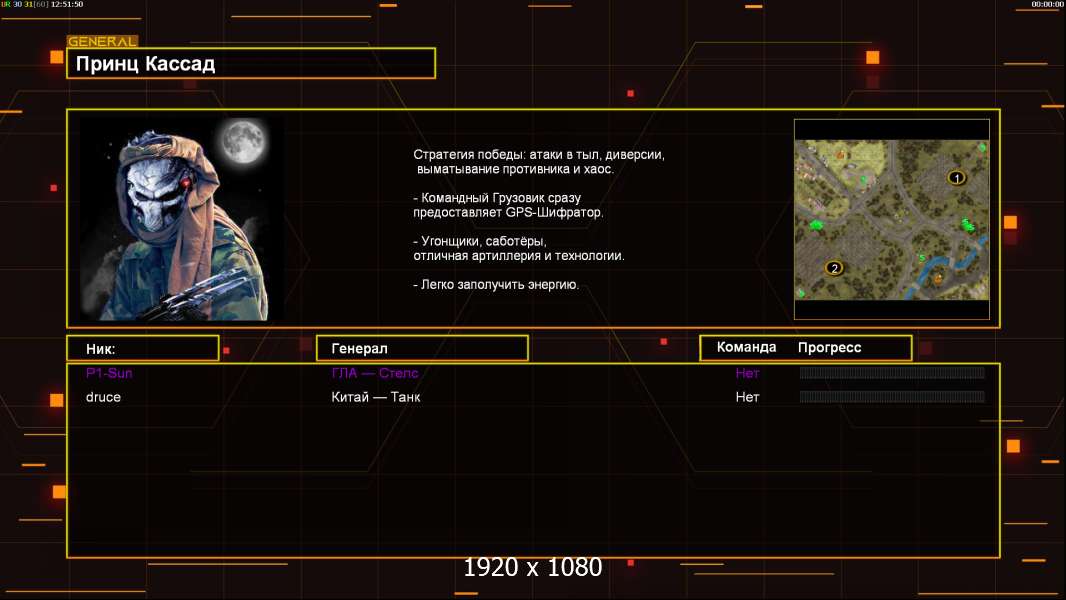The width and height of the screenshot is (1066, 600).
Task: Click the moon in the portrait image
Action: [x=243, y=141]
